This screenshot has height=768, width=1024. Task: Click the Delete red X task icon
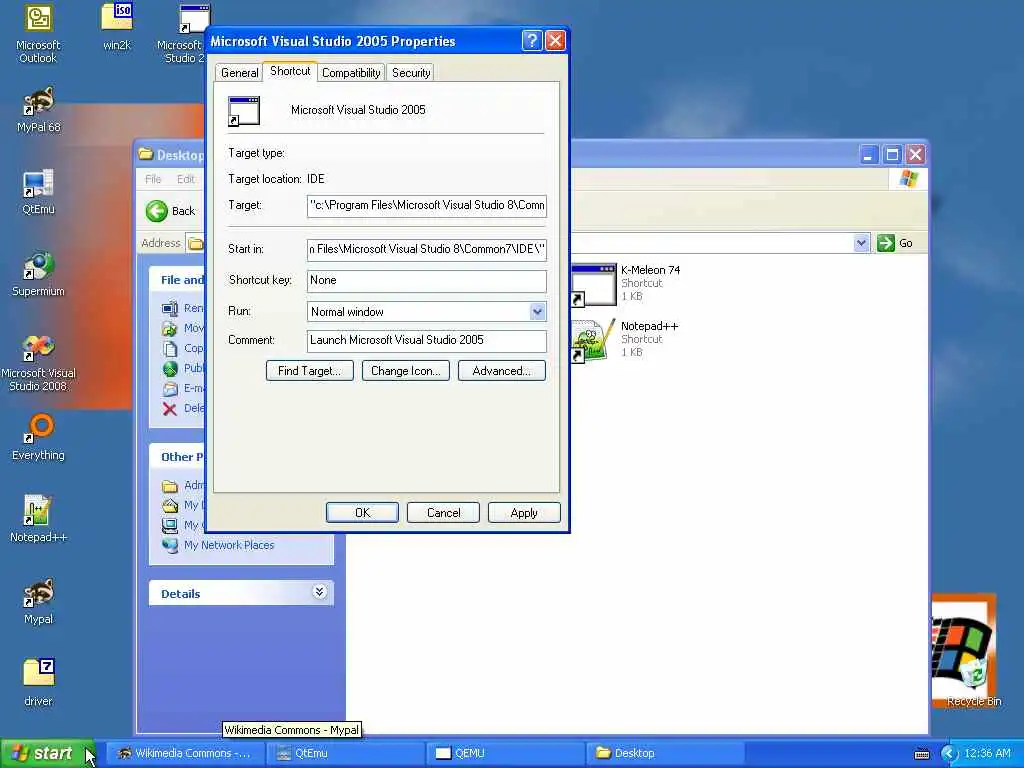point(170,409)
